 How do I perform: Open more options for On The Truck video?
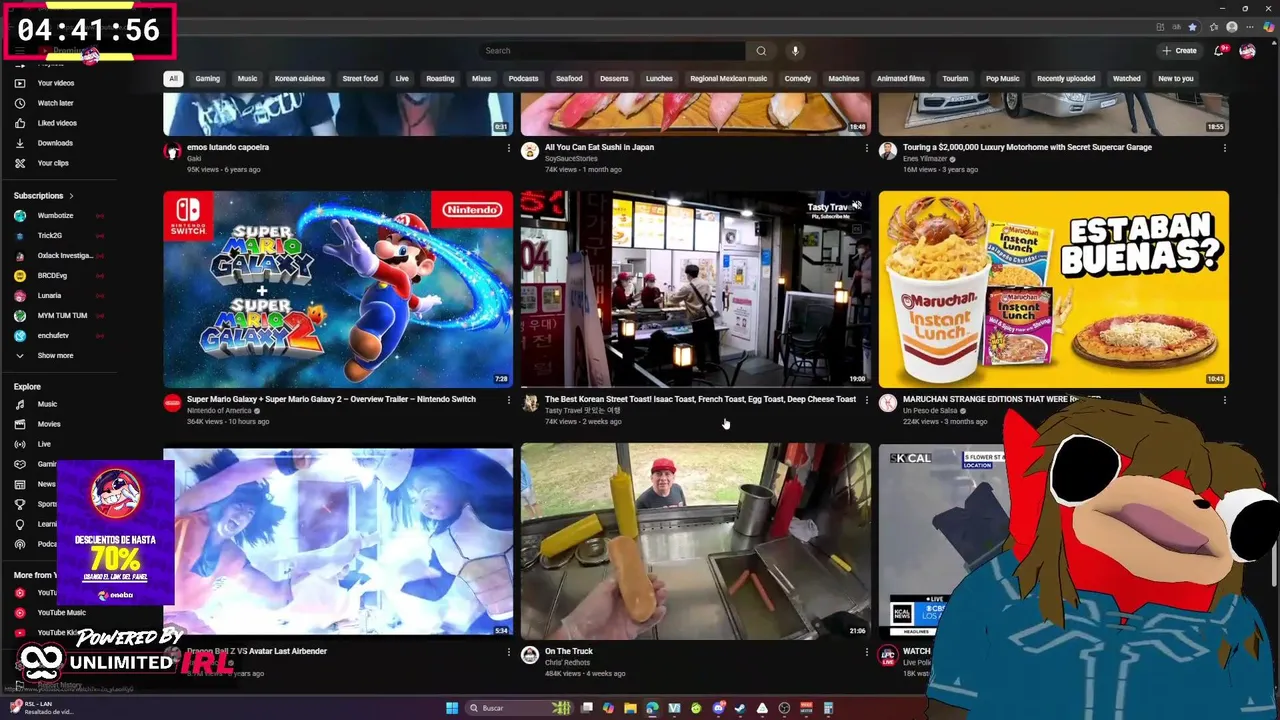point(867,652)
